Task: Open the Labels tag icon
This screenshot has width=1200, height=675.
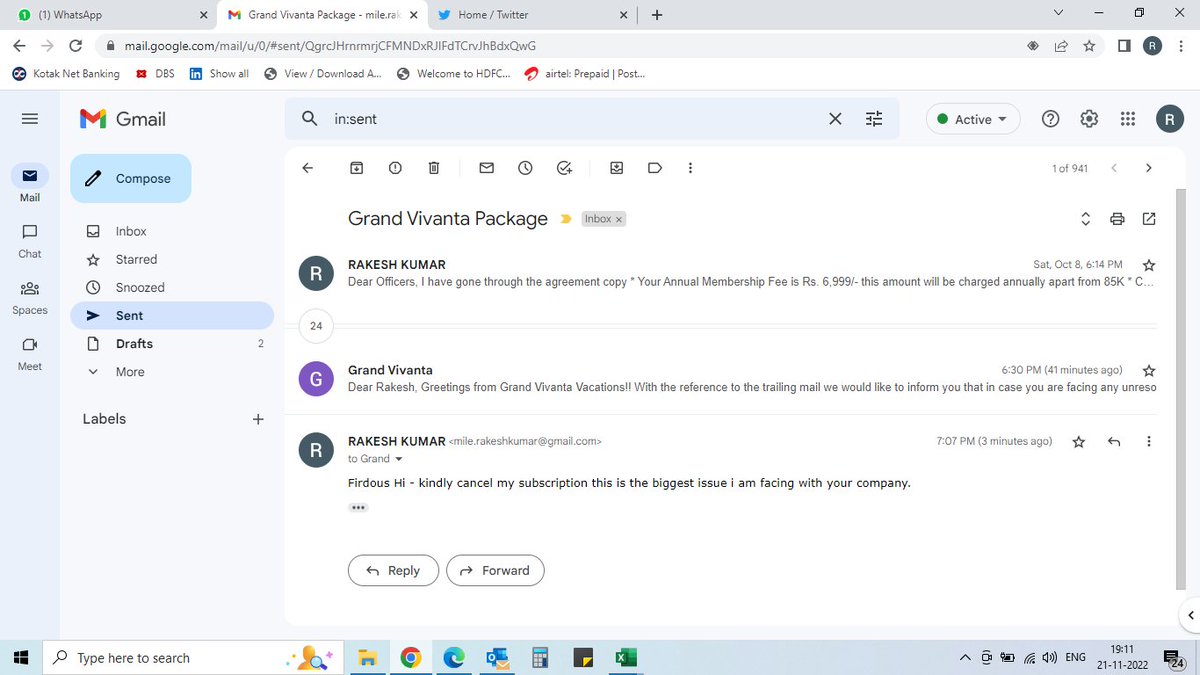Action: [x=655, y=168]
